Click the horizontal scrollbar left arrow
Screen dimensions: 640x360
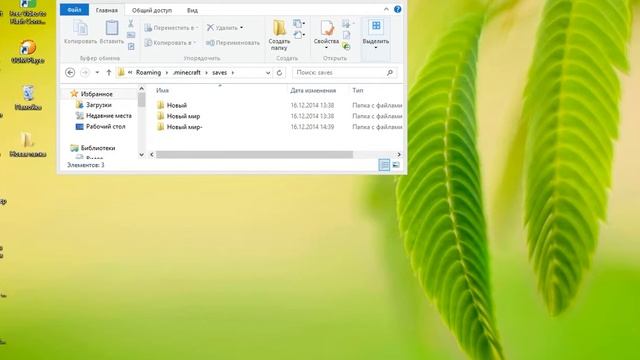point(152,155)
